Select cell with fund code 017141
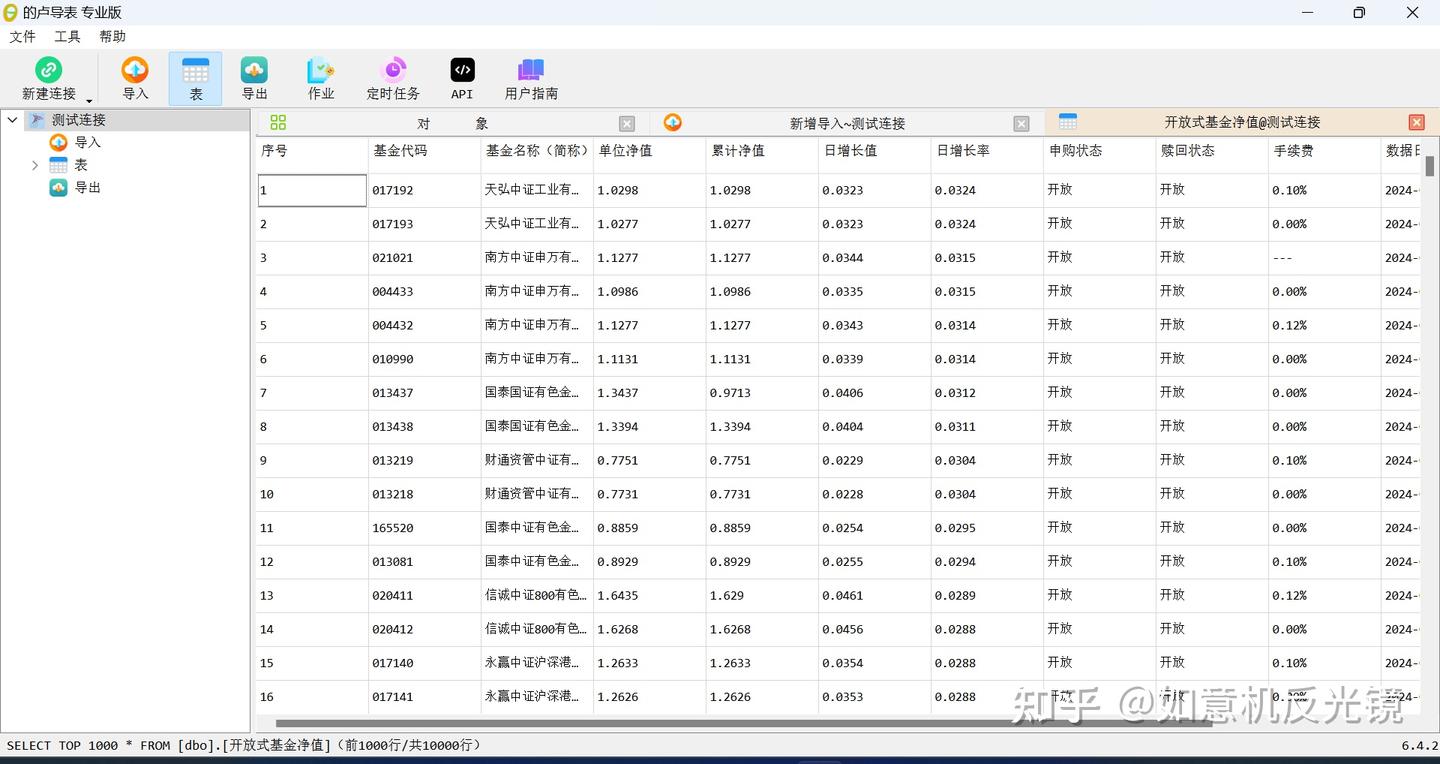The image size is (1440, 764). [x=425, y=697]
